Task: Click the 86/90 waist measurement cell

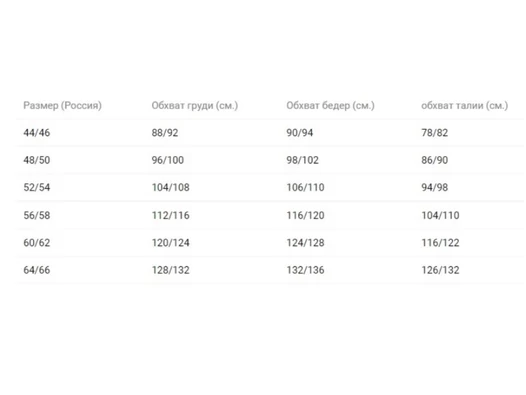Action: (434, 160)
